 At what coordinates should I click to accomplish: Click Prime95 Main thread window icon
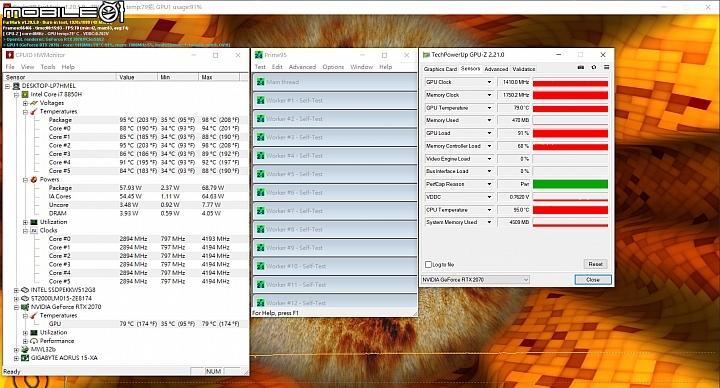(x=261, y=82)
